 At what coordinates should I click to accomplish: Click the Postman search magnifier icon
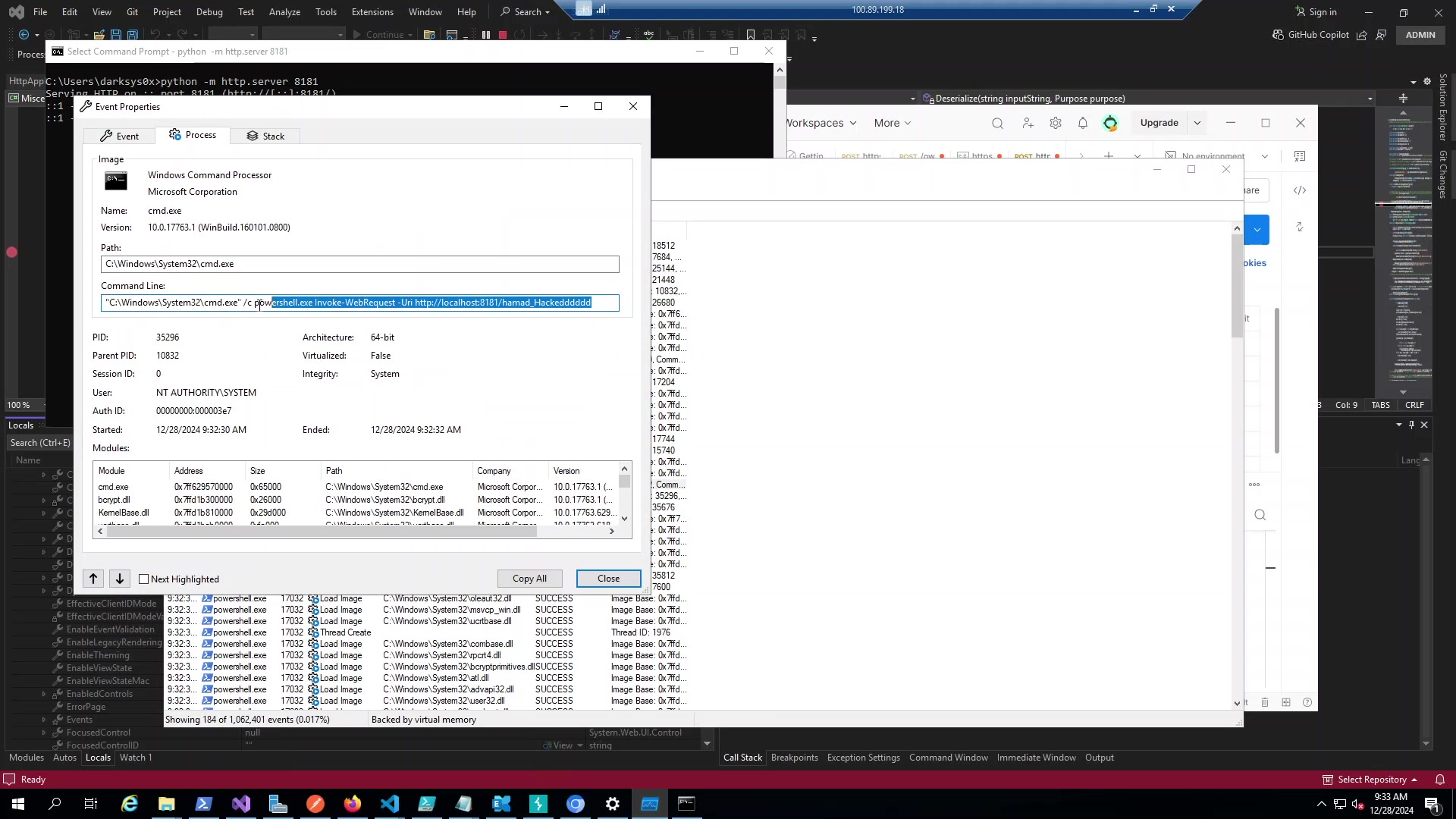998,124
